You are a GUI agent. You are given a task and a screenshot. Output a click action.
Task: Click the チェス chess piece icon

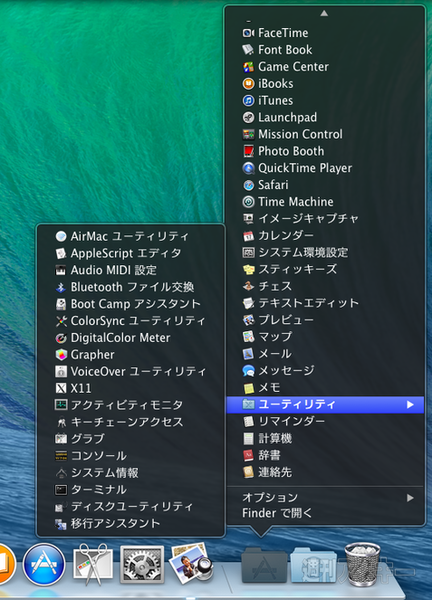tap(248, 286)
